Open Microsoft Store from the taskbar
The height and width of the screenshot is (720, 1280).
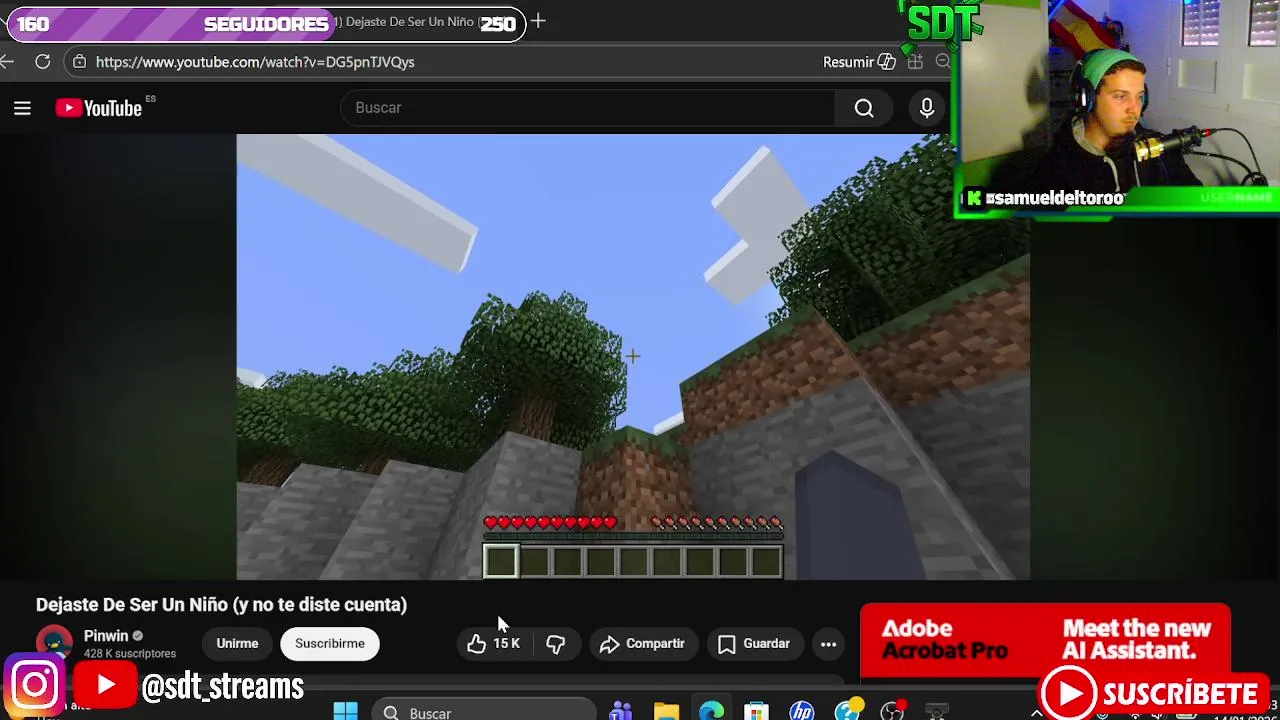click(756, 712)
